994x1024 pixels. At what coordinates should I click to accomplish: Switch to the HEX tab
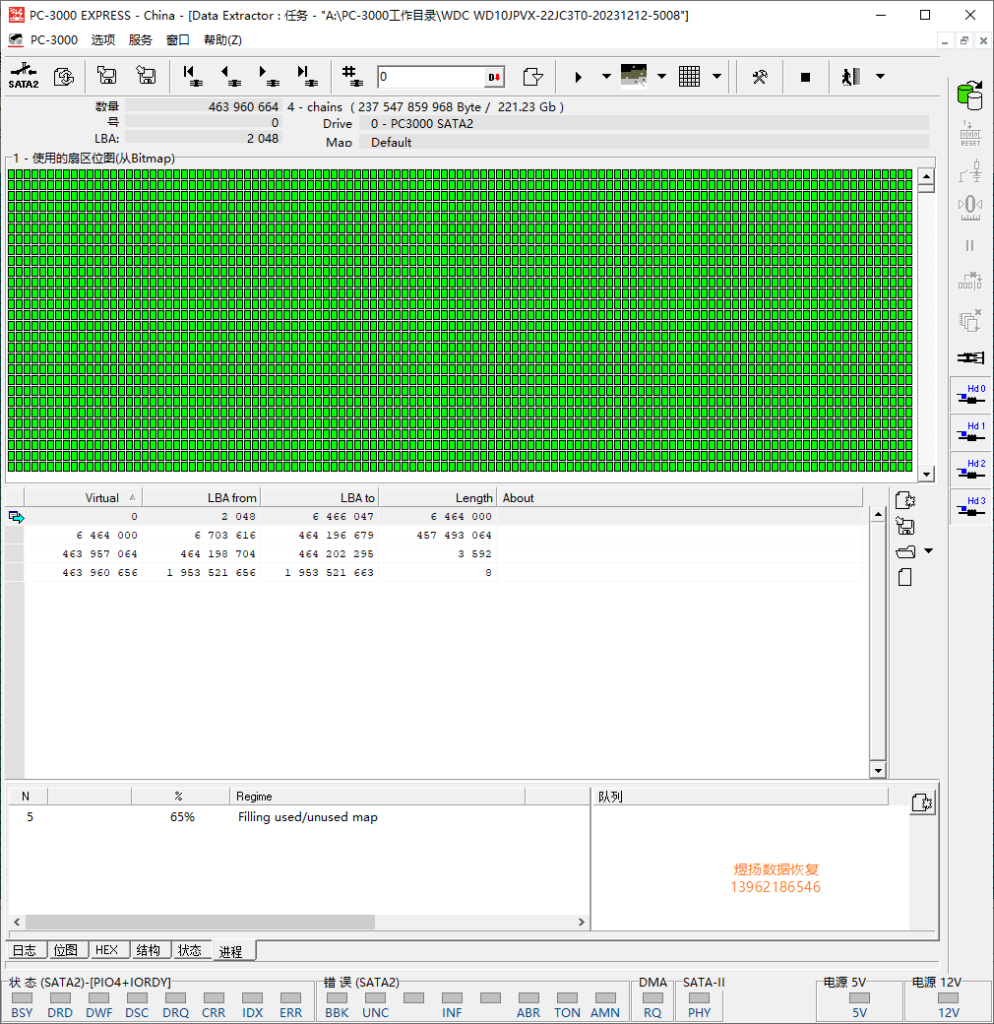tap(106, 950)
